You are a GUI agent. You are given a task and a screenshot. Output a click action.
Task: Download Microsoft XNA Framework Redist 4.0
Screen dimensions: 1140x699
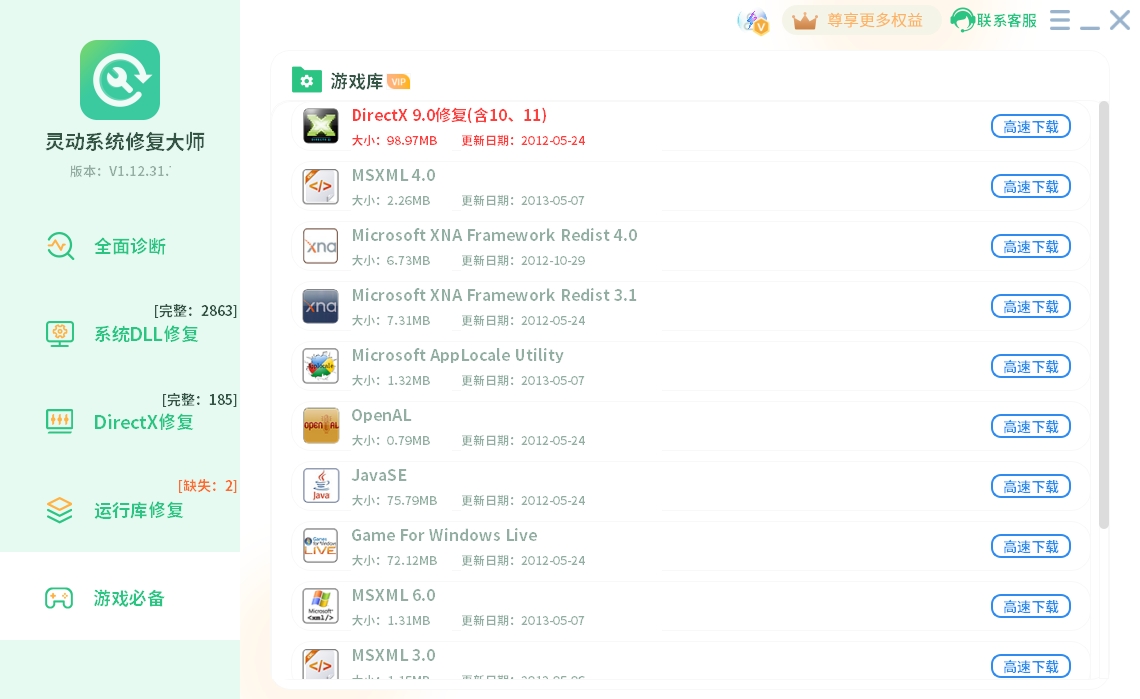1031,247
